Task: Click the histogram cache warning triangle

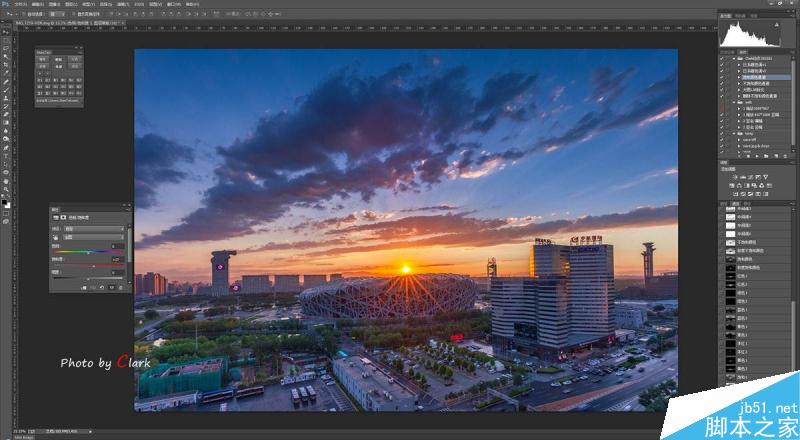Action: pos(776,25)
